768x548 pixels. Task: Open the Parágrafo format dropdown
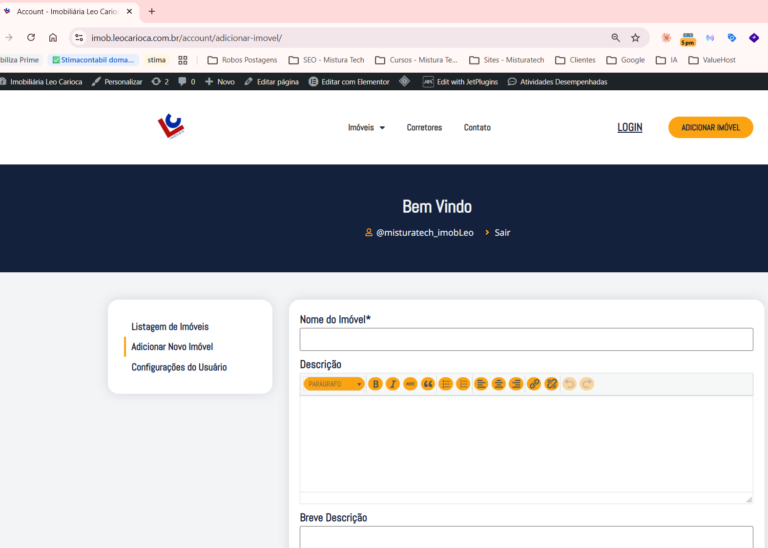[334, 384]
